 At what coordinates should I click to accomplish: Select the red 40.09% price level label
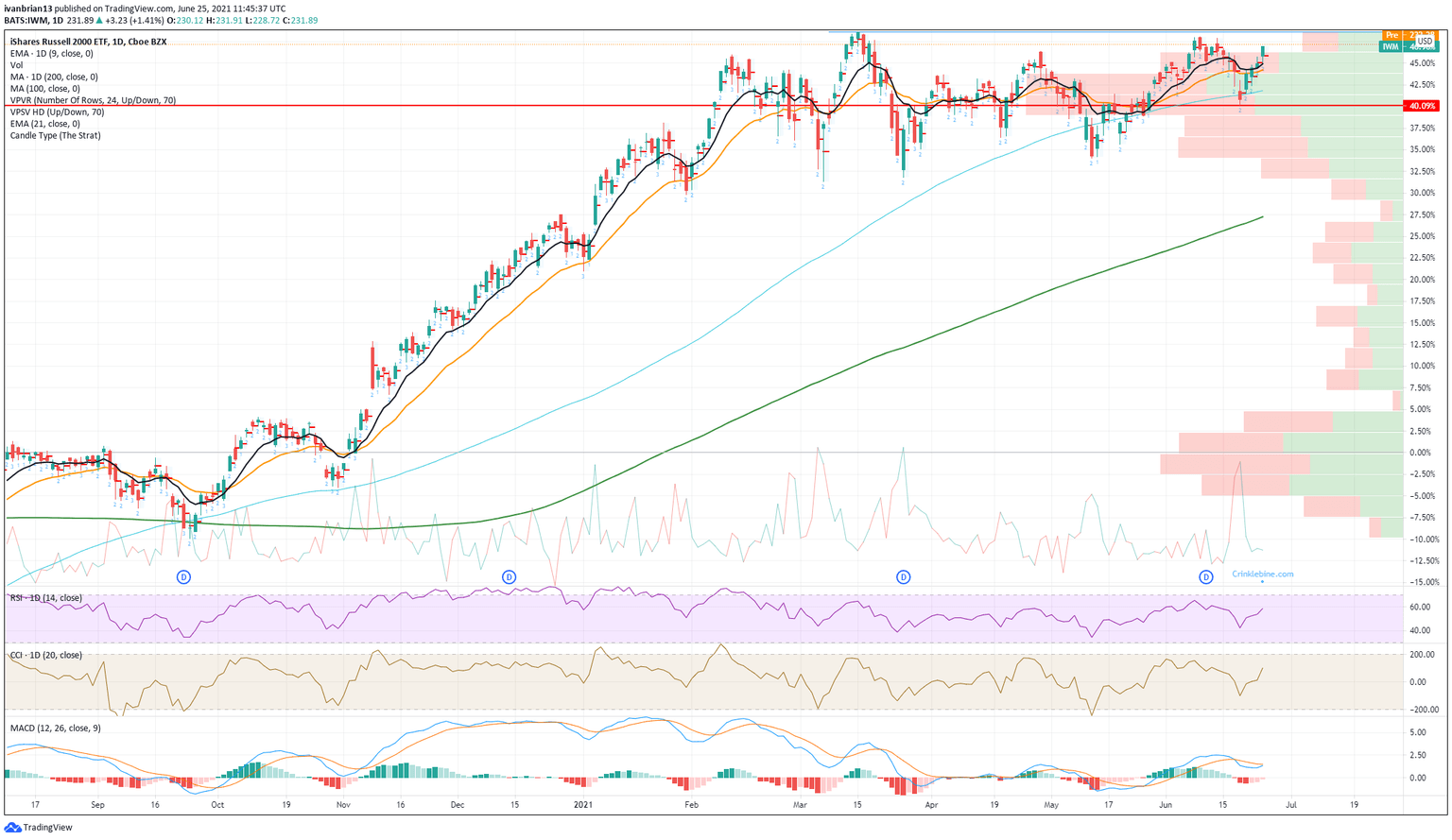[x=1423, y=106]
